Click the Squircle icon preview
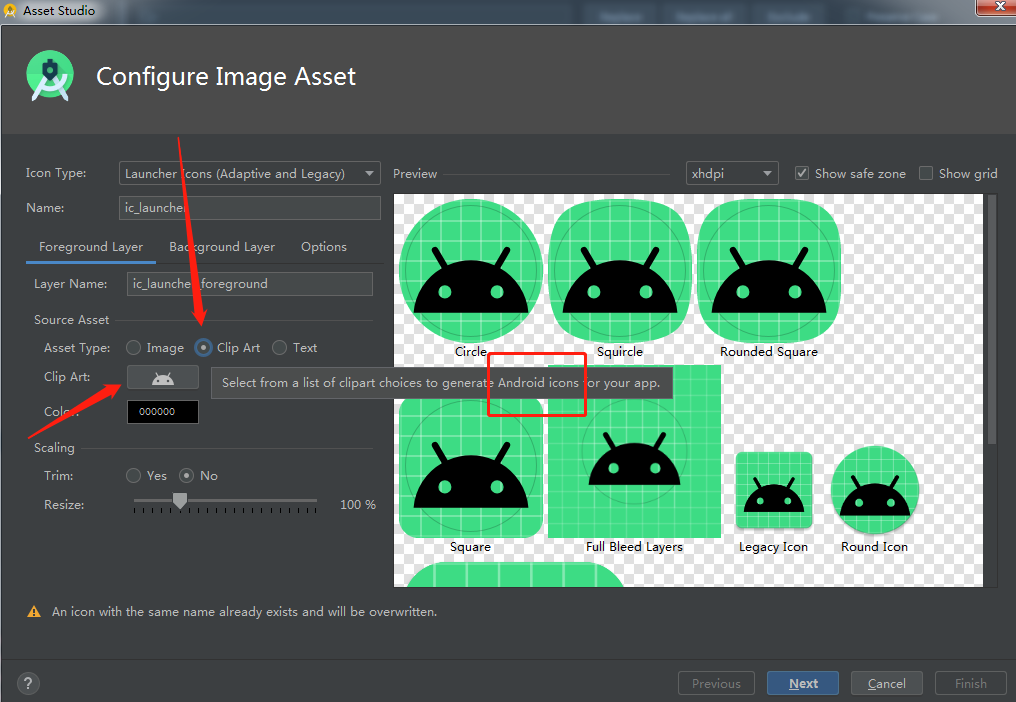 pos(620,271)
